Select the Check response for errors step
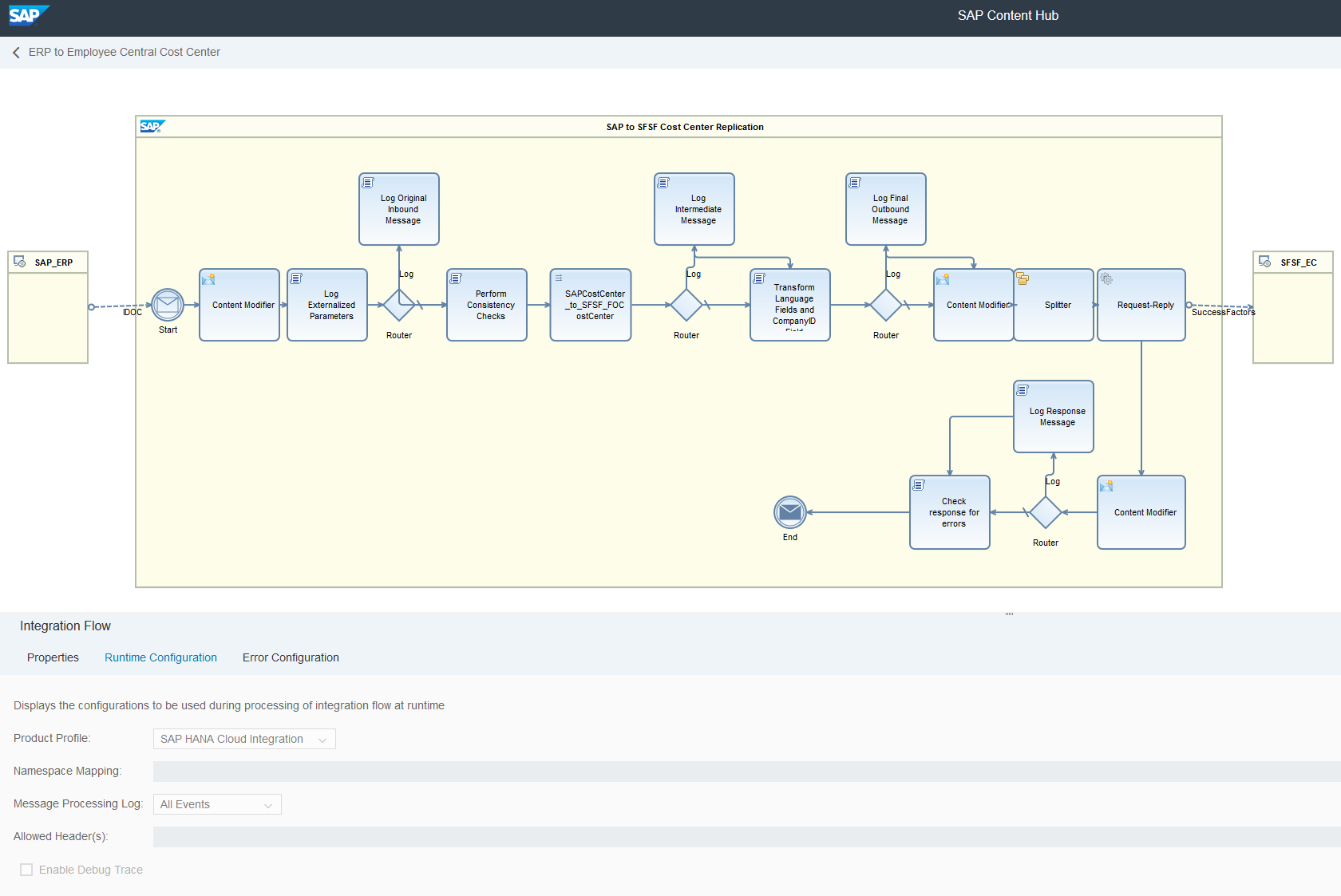Viewport: 1341px width, 896px height. (x=950, y=512)
